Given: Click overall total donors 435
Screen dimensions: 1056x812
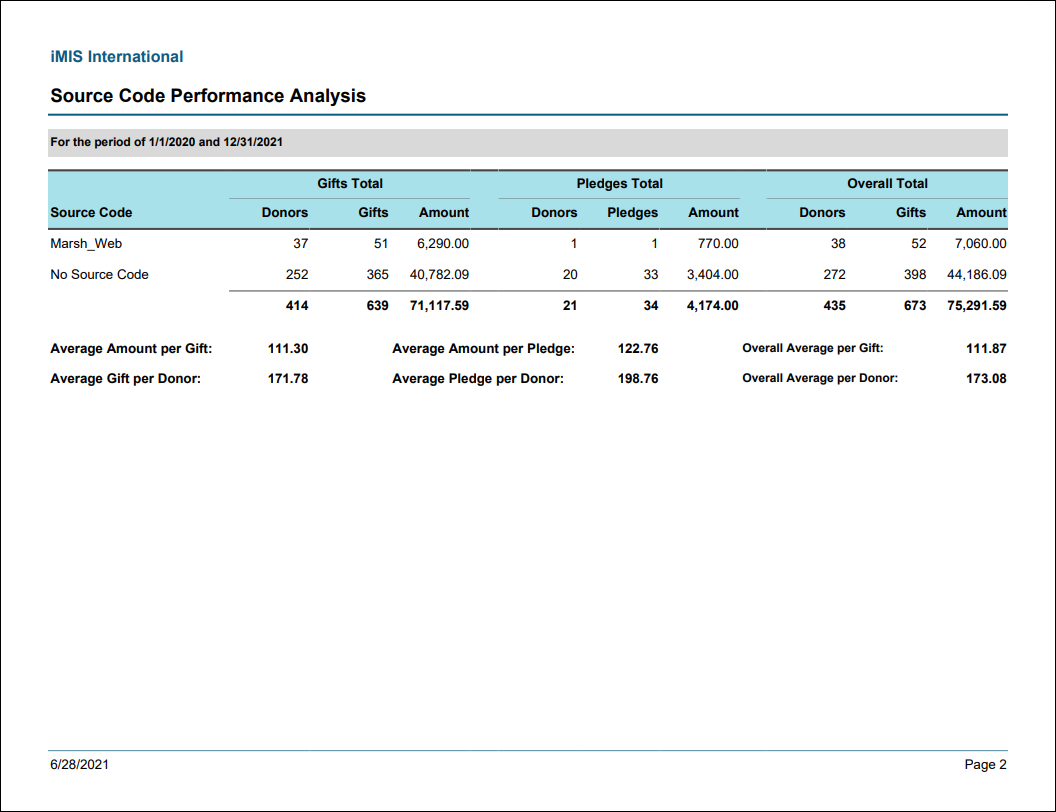Looking at the screenshot, I should pos(834,306).
